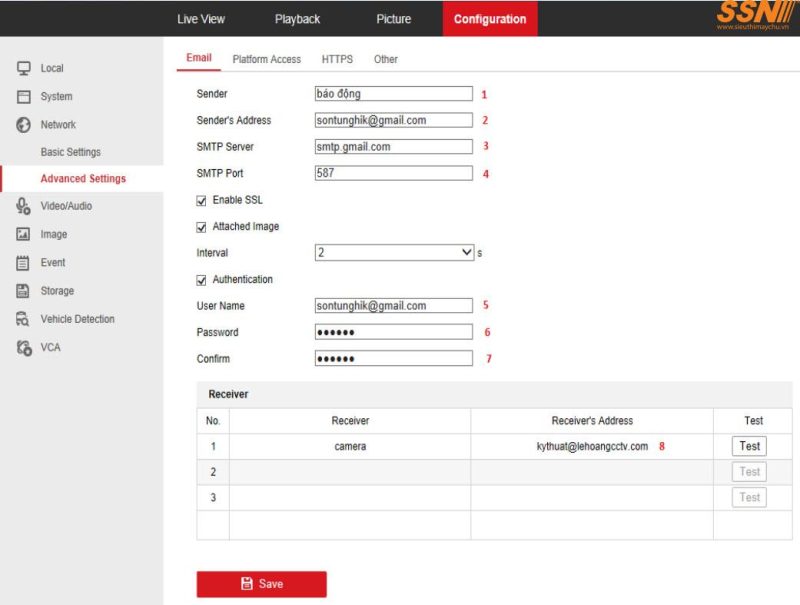Switch to the Platform Access tab
The width and height of the screenshot is (800, 605).
tap(266, 59)
